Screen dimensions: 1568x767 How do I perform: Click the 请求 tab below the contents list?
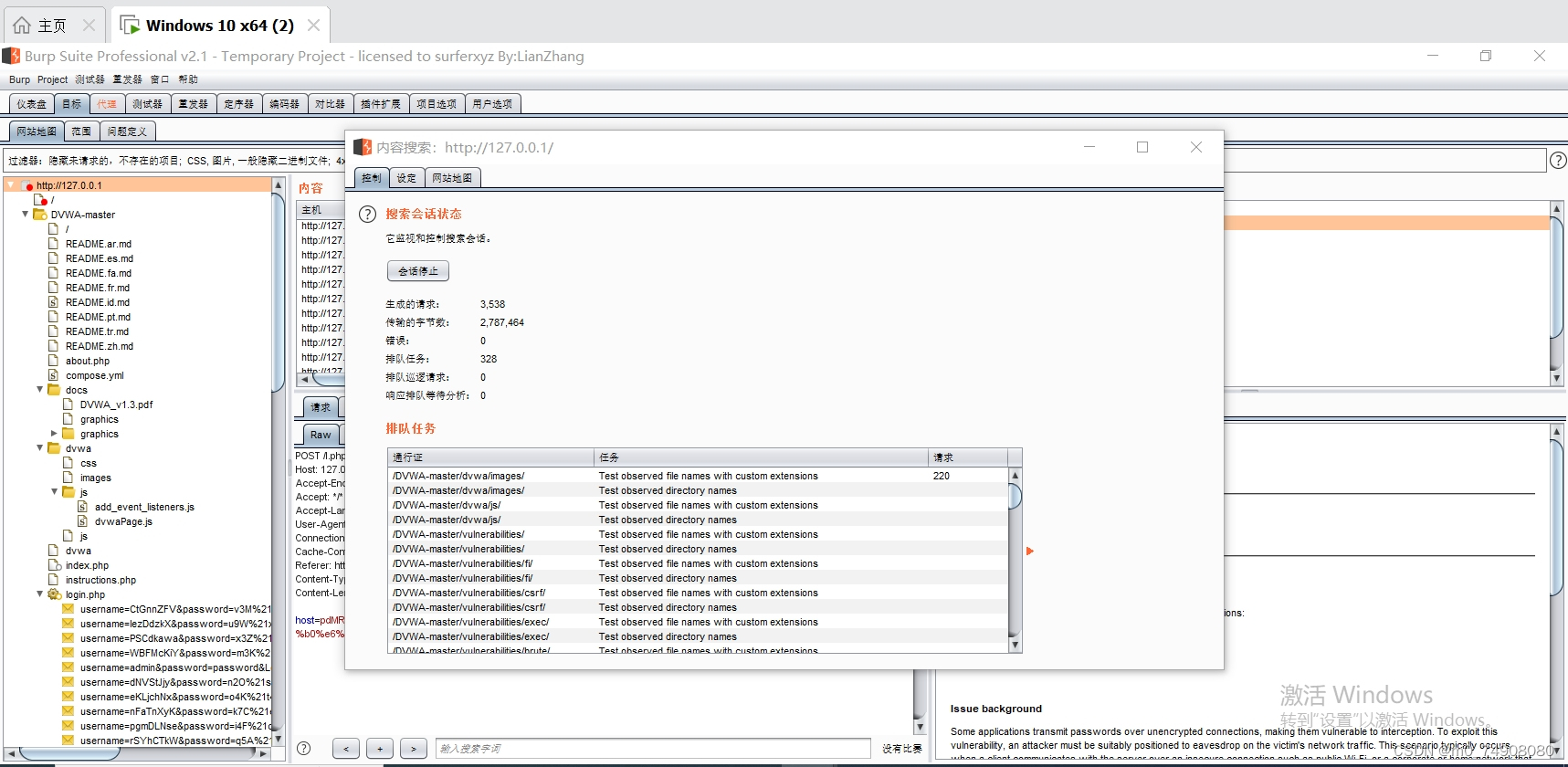click(x=321, y=407)
